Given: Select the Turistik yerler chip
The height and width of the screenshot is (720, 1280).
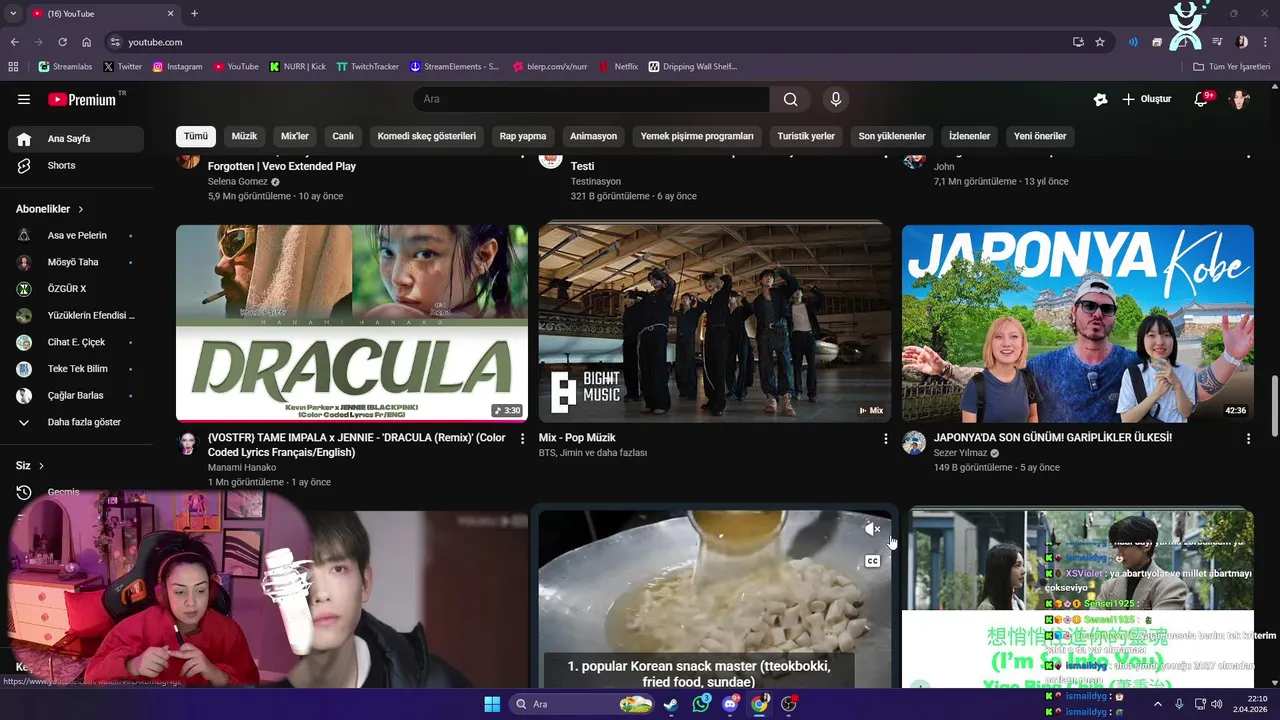Looking at the screenshot, I should (806, 136).
